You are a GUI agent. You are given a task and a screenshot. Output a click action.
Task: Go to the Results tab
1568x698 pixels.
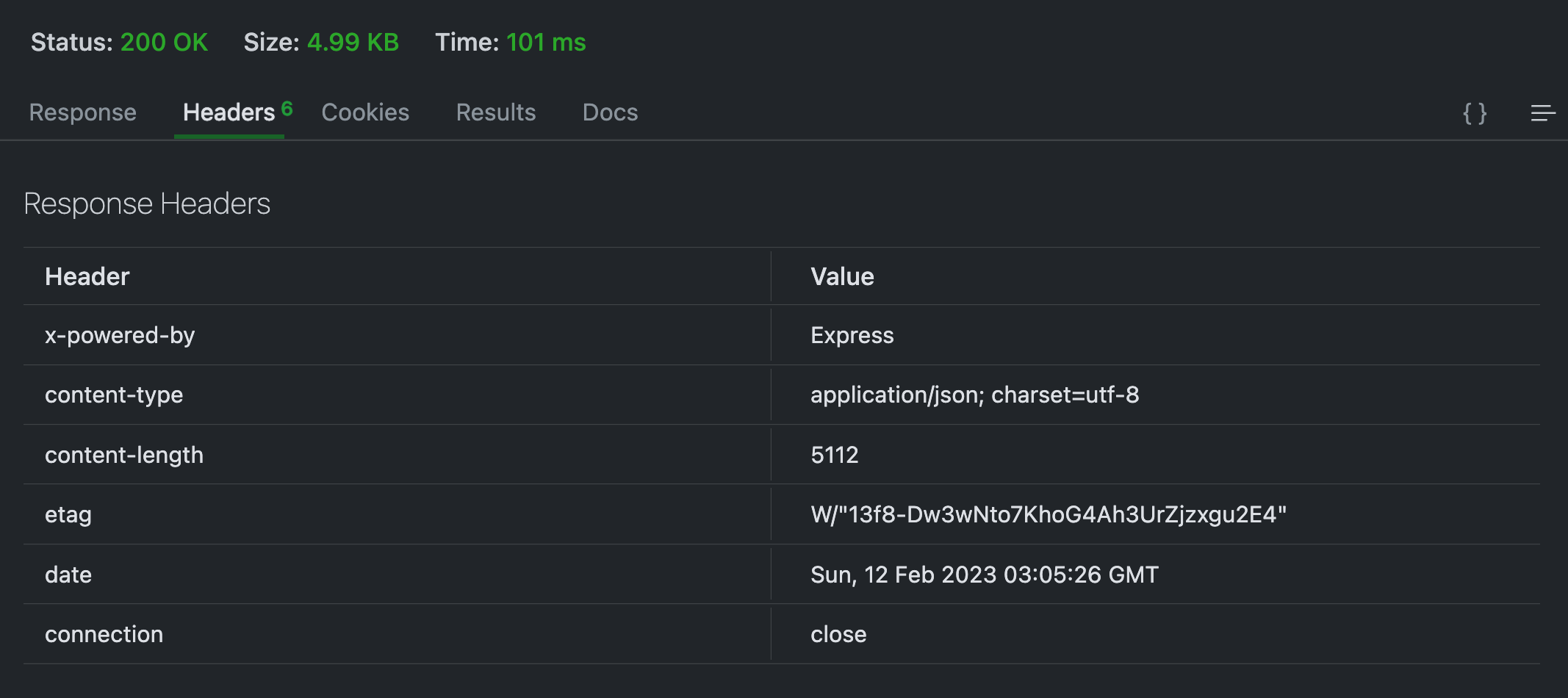pyautogui.click(x=495, y=112)
